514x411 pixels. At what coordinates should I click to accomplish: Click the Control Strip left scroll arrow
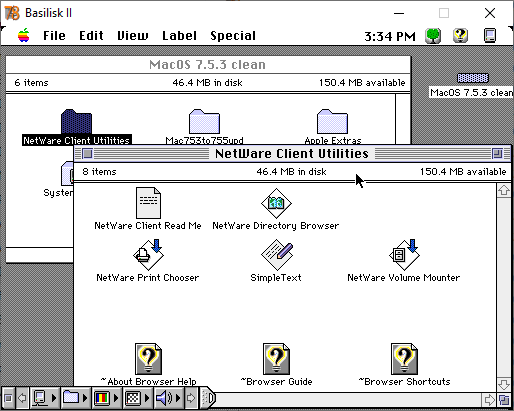point(22,398)
